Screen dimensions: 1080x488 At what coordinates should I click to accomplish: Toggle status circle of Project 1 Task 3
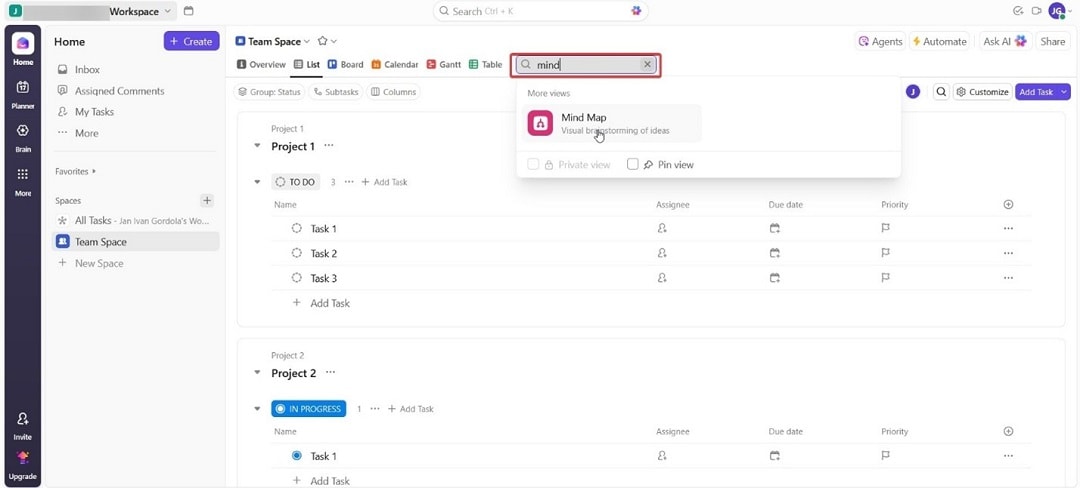click(297, 278)
